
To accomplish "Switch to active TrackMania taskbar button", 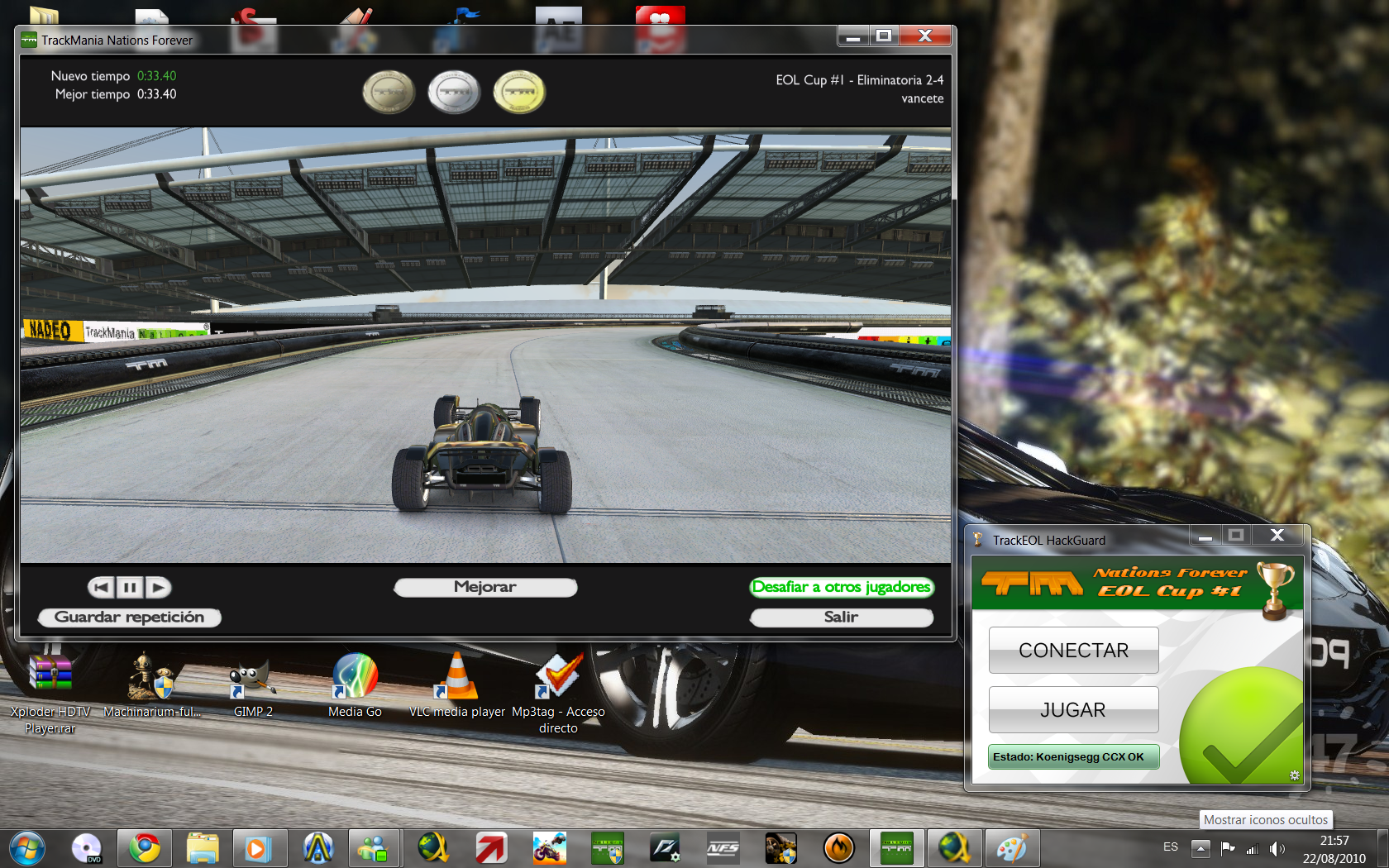I will coord(896,848).
